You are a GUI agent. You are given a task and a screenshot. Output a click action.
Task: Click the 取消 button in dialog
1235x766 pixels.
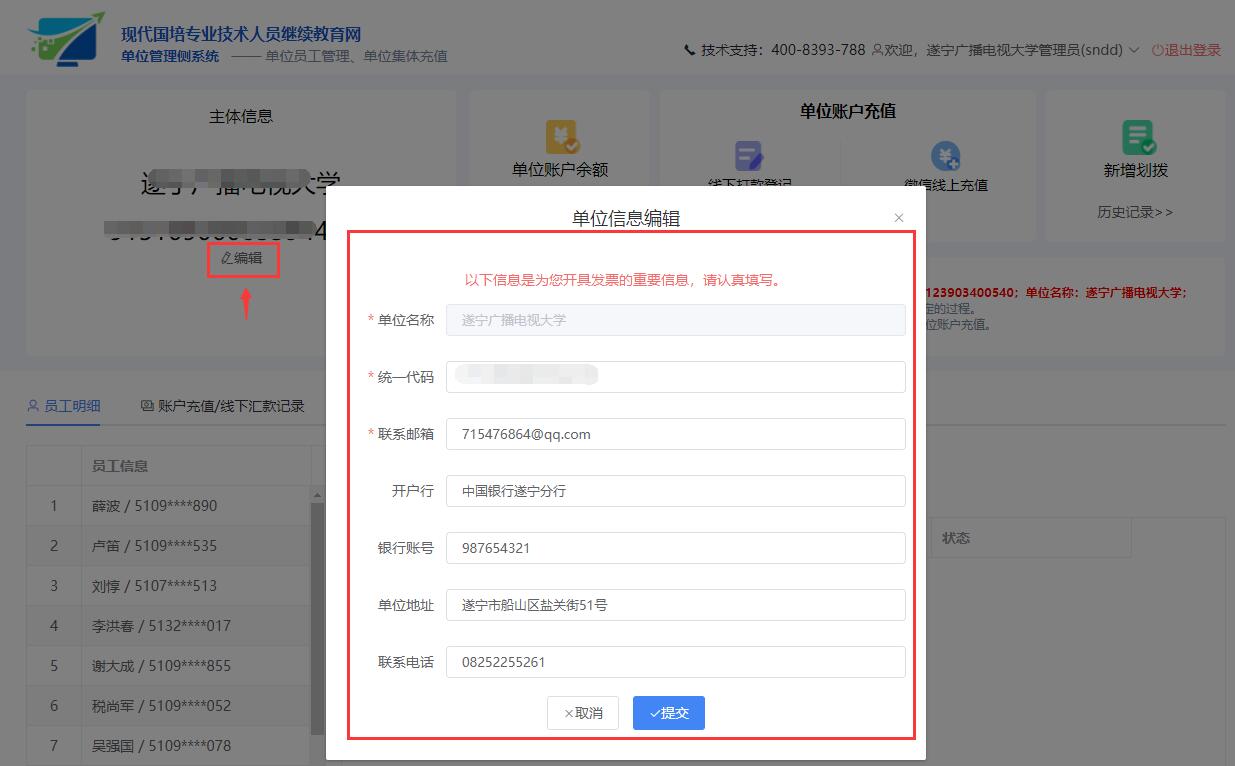coord(583,713)
